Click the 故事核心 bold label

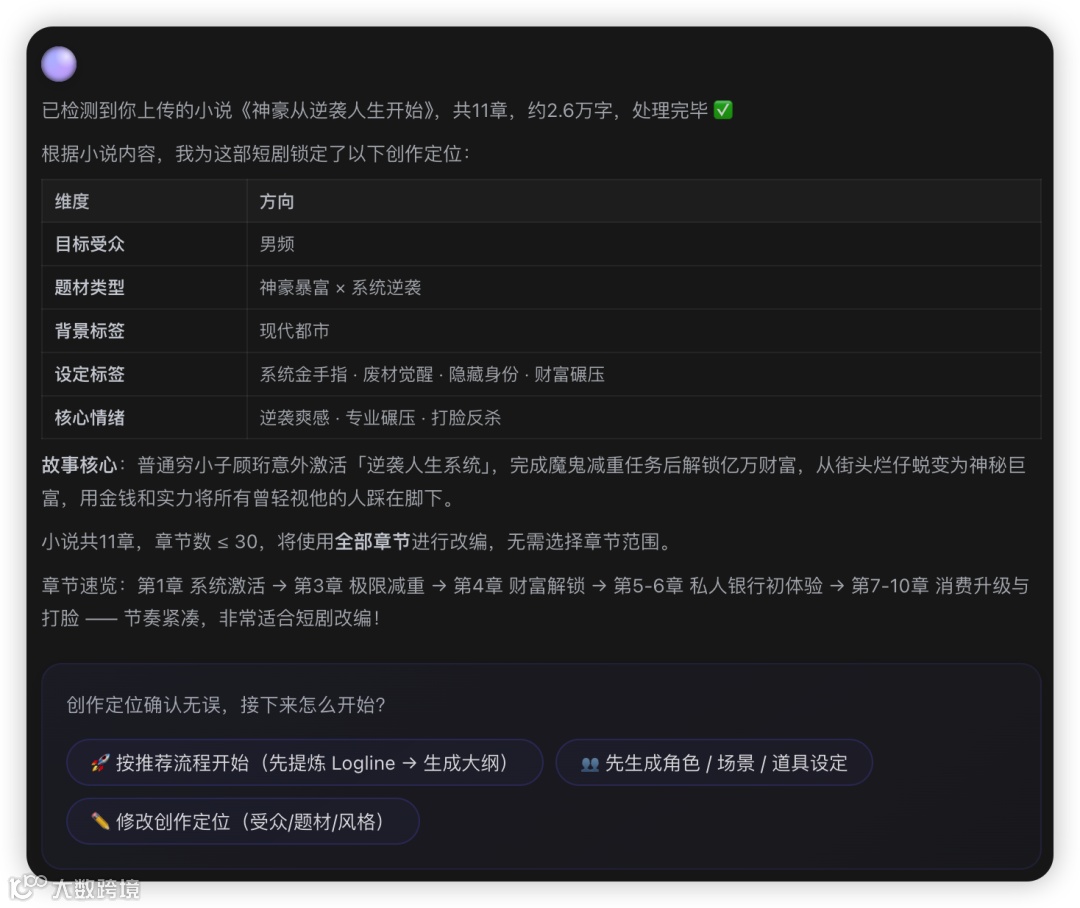click(79, 465)
